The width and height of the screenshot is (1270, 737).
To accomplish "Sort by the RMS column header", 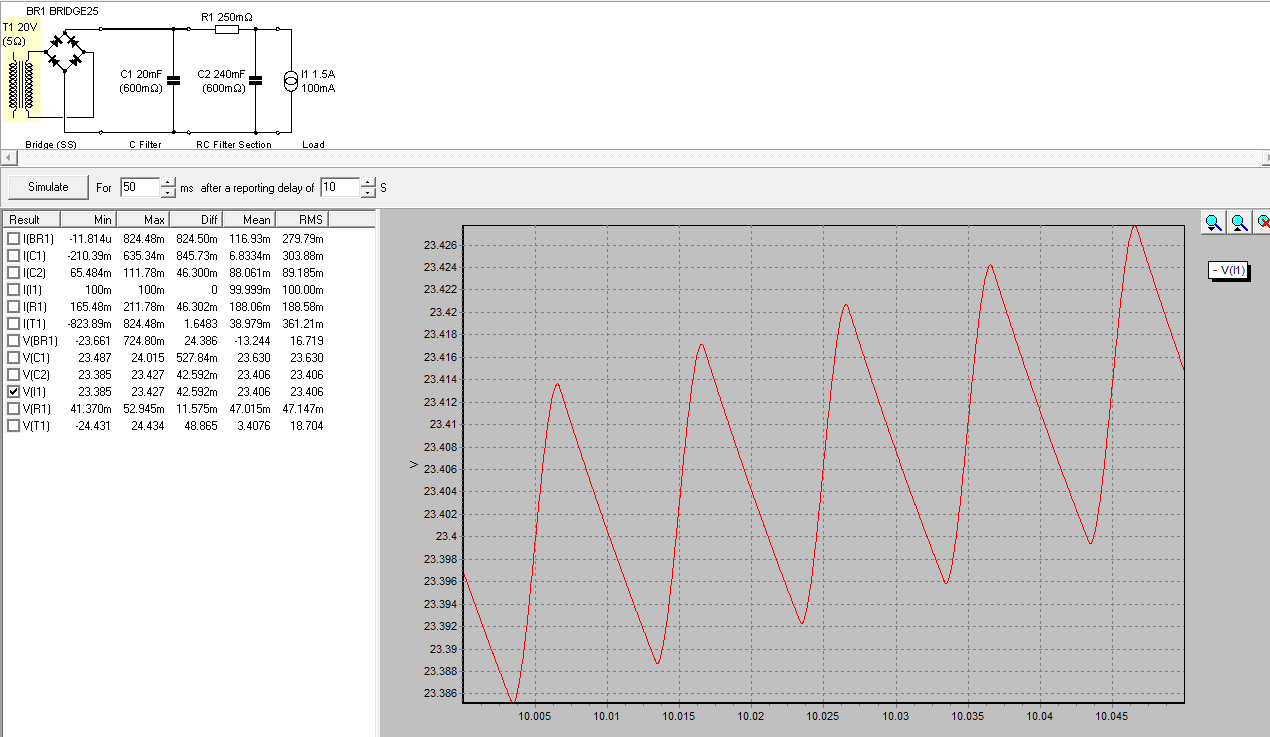I will pos(302,220).
